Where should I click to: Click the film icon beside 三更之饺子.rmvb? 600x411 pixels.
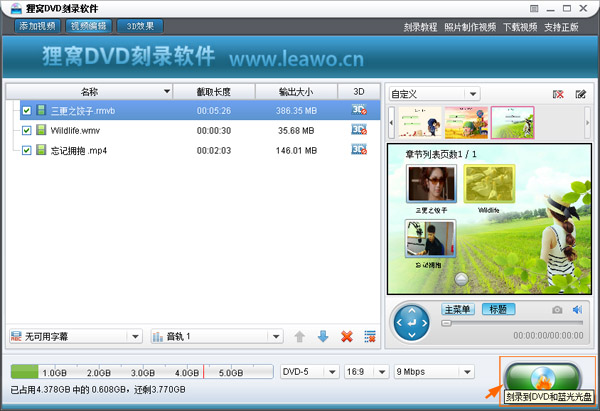41,110
